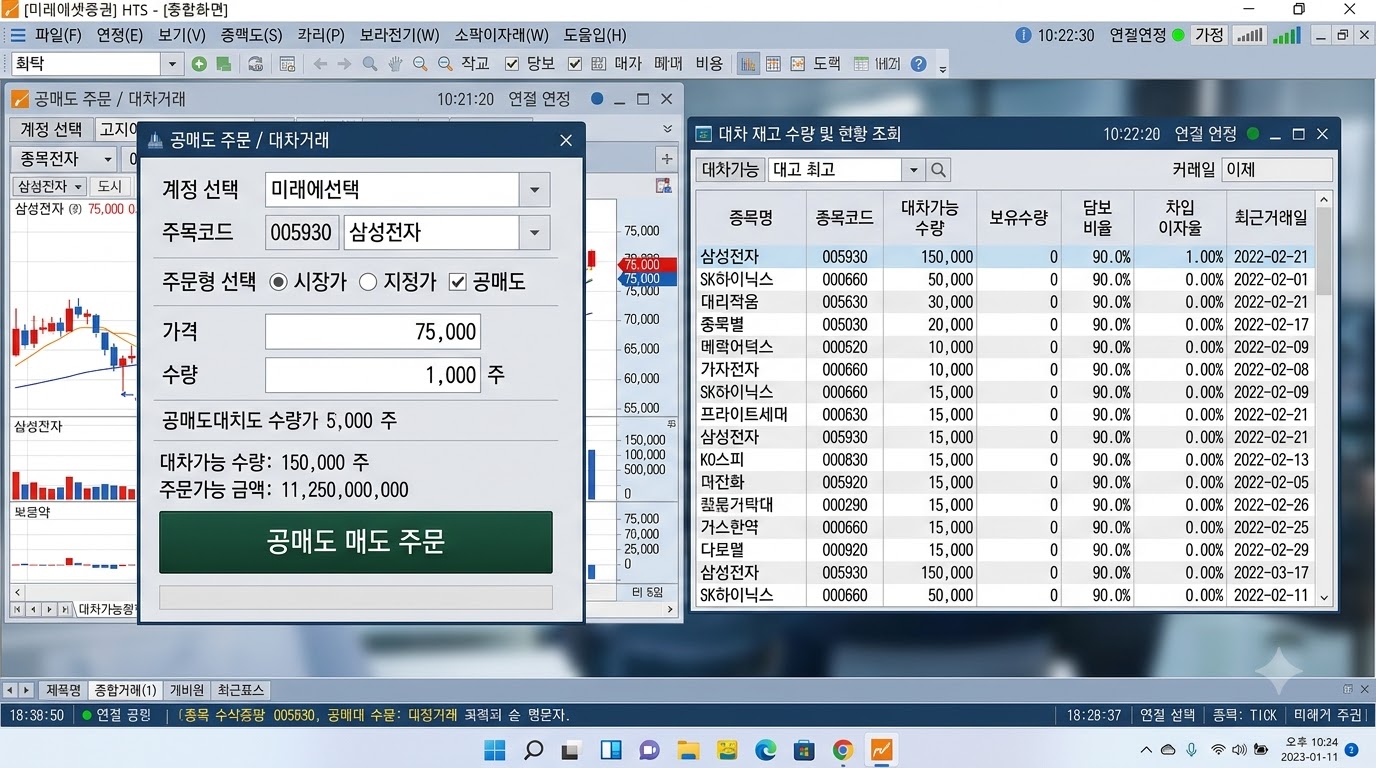Open the 대고 최고 dropdown in inventory window
This screenshot has height=768, width=1376.
tap(912, 170)
